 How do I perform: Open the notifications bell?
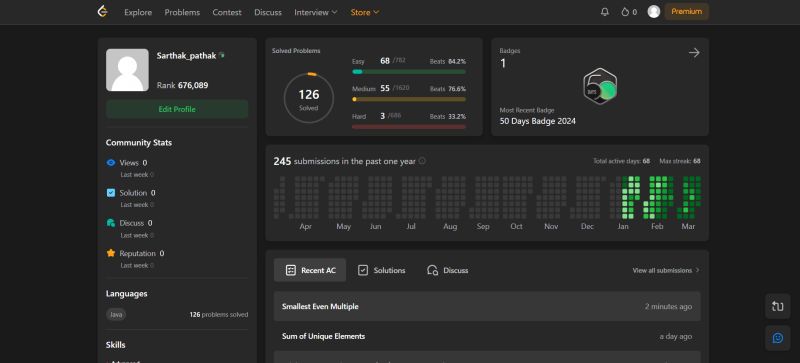[x=605, y=12]
